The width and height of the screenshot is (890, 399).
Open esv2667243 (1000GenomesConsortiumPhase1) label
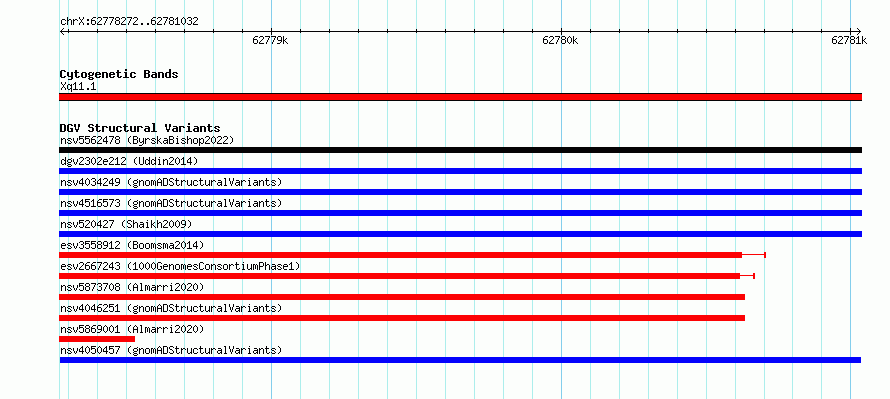[x=180, y=266]
